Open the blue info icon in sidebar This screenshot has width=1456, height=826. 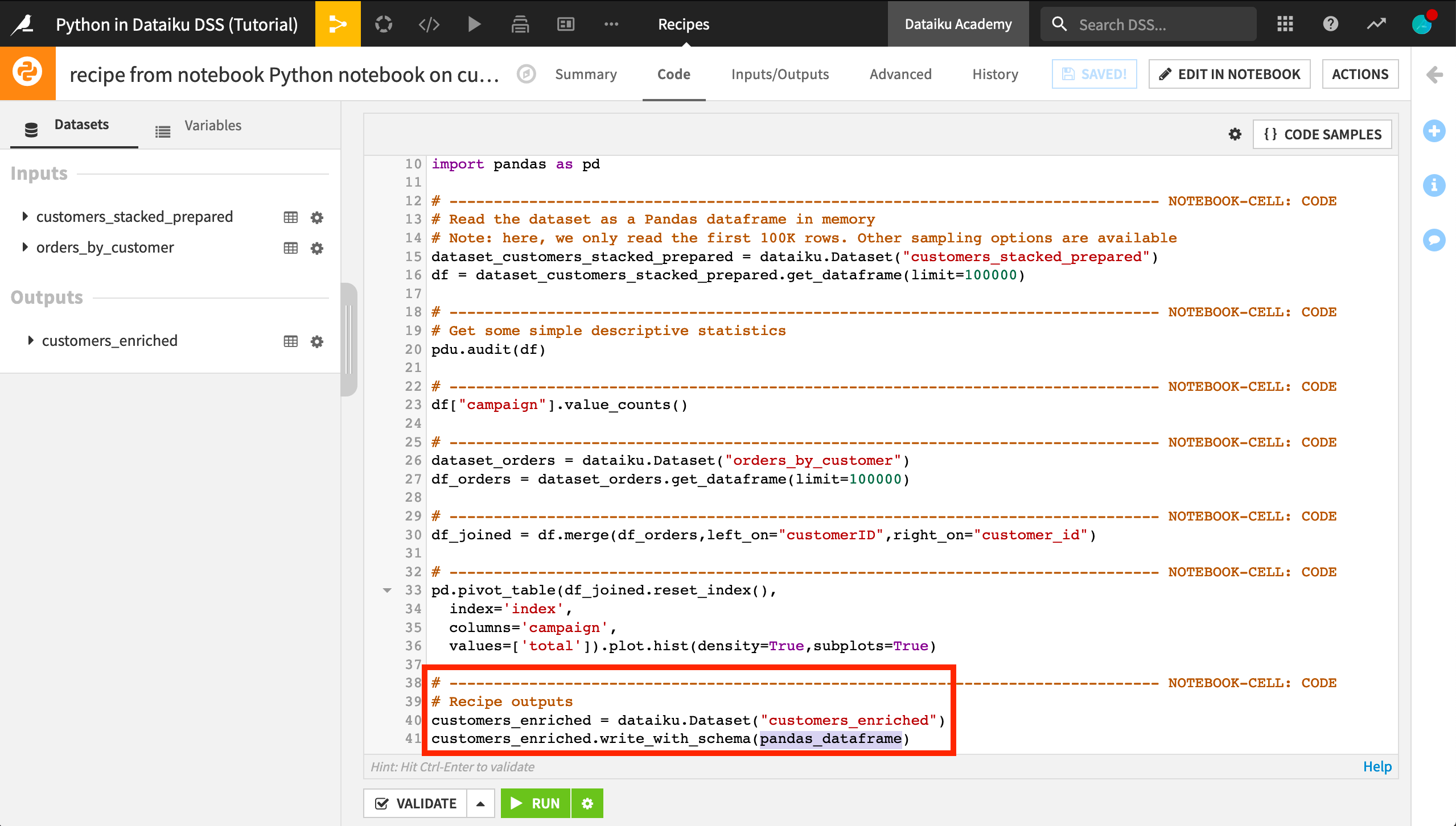(1434, 185)
